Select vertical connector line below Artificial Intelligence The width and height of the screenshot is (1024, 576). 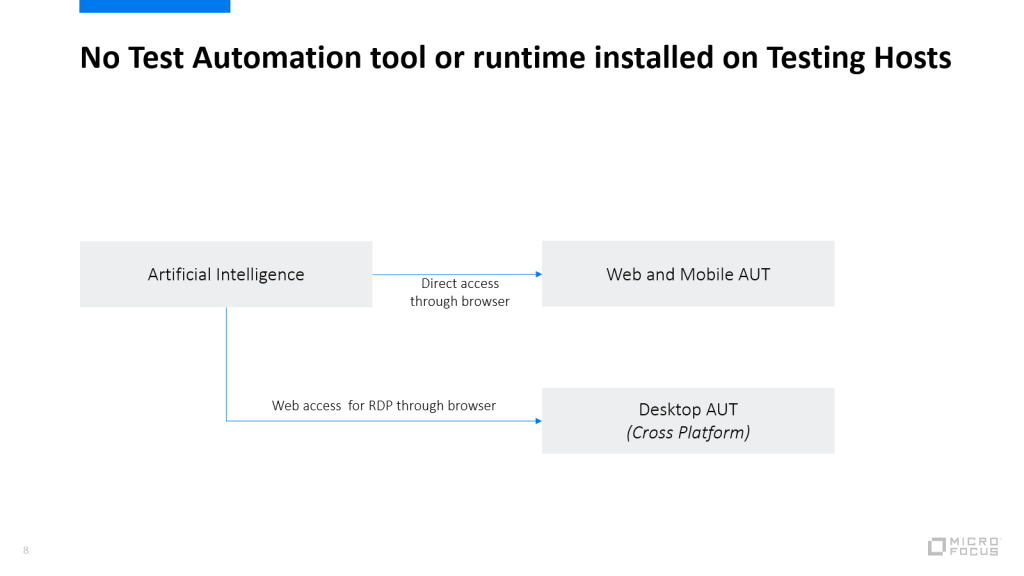(226, 360)
